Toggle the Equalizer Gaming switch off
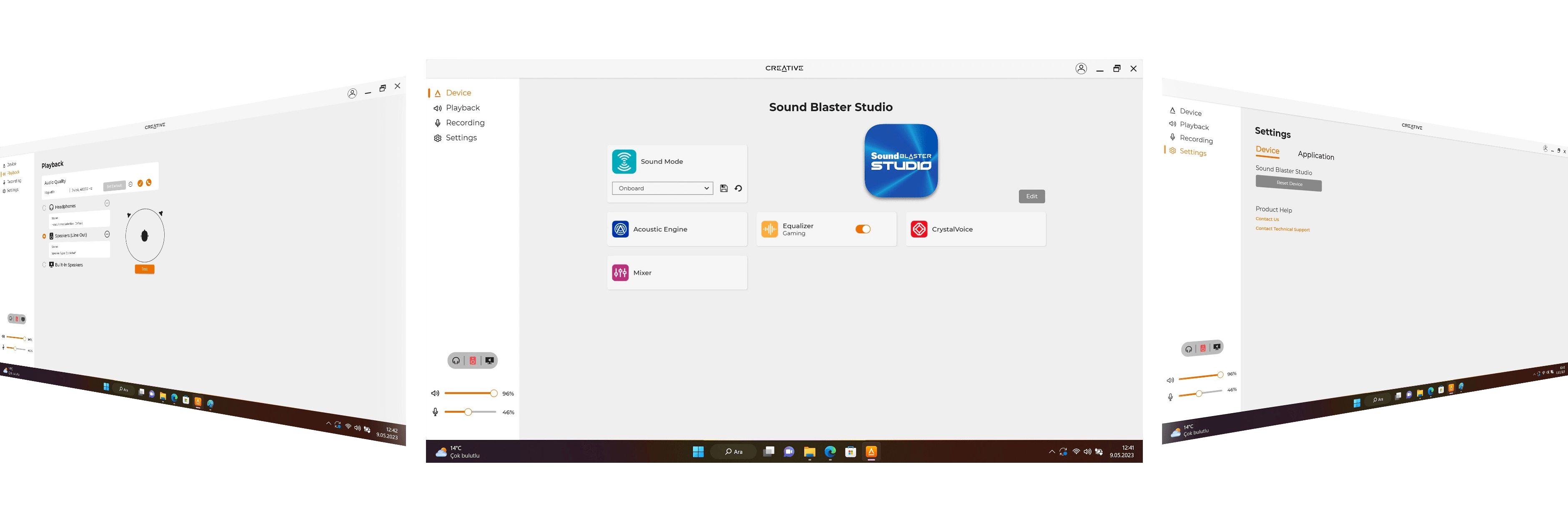 [863, 229]
